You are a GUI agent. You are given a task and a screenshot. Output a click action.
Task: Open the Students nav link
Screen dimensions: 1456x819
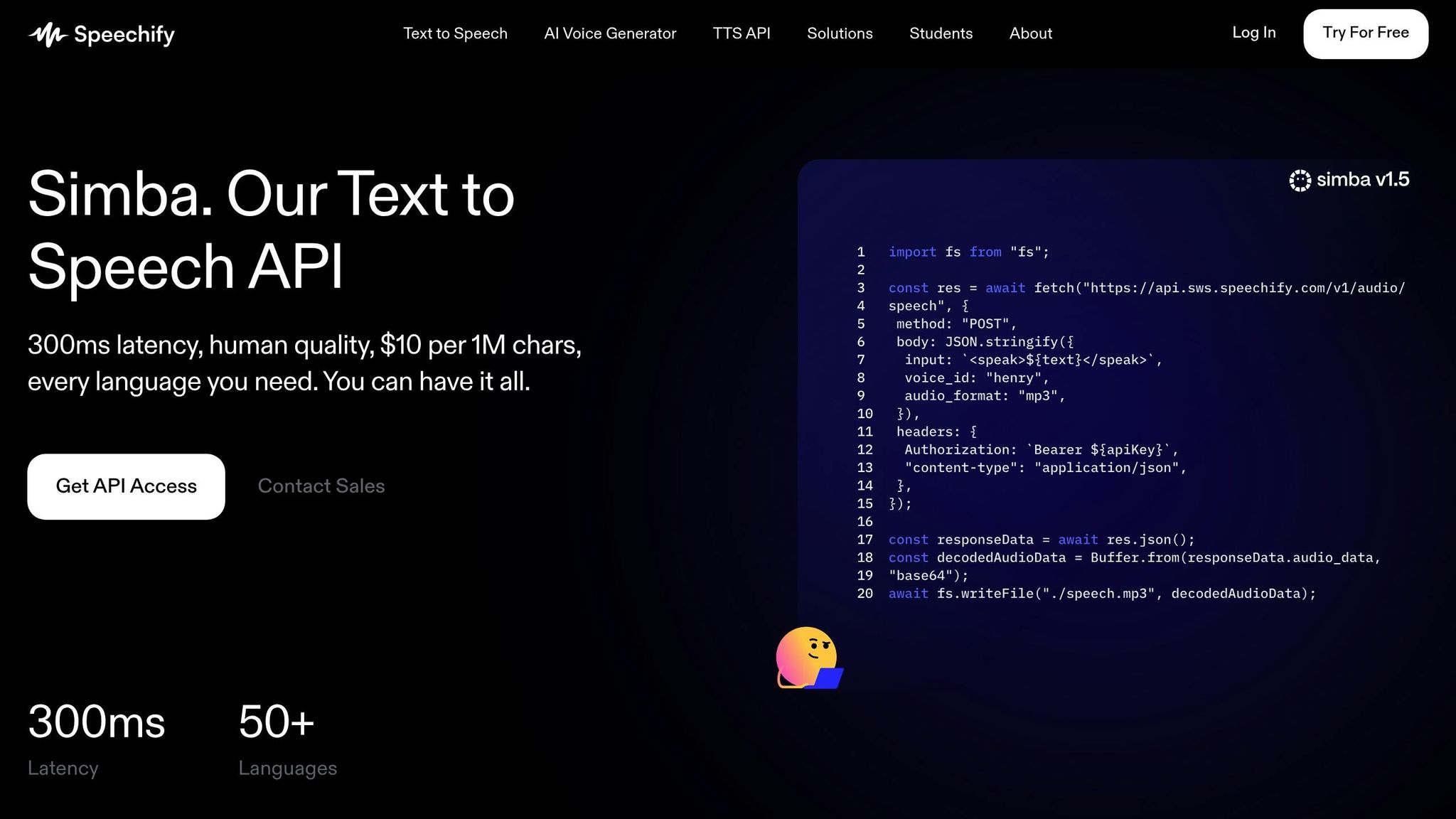click(x=941, y=33)
